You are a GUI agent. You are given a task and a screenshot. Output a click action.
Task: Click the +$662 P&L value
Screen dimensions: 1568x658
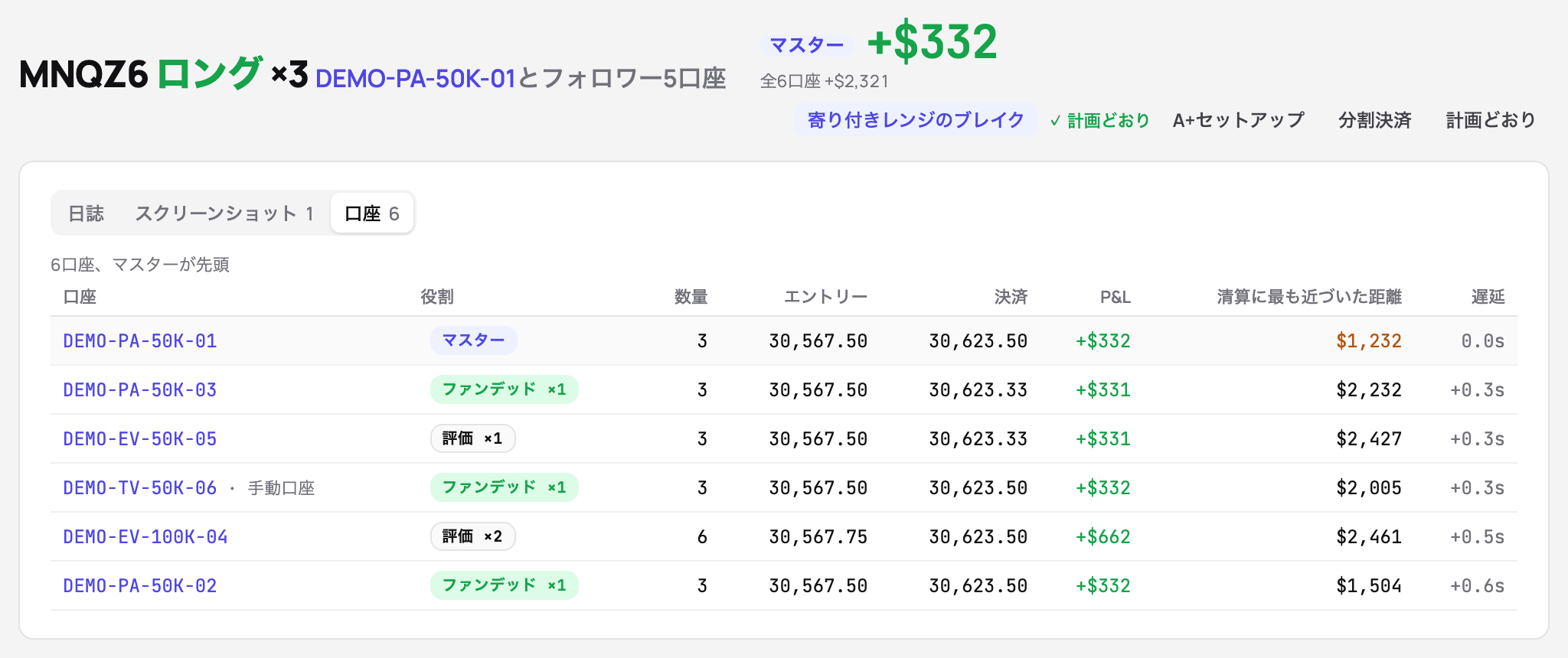pyautogui.click(x=1103, y=537)
